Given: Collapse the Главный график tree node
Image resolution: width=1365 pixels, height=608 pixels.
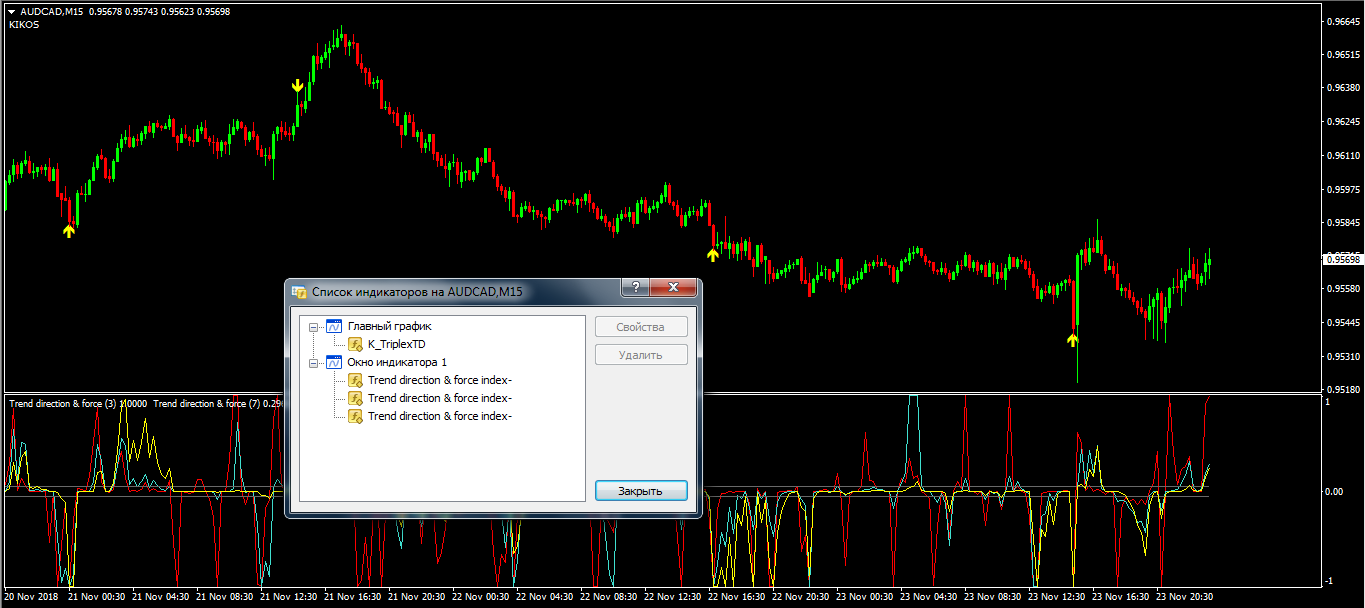Looking at the screenshot, I should [314, 327].
